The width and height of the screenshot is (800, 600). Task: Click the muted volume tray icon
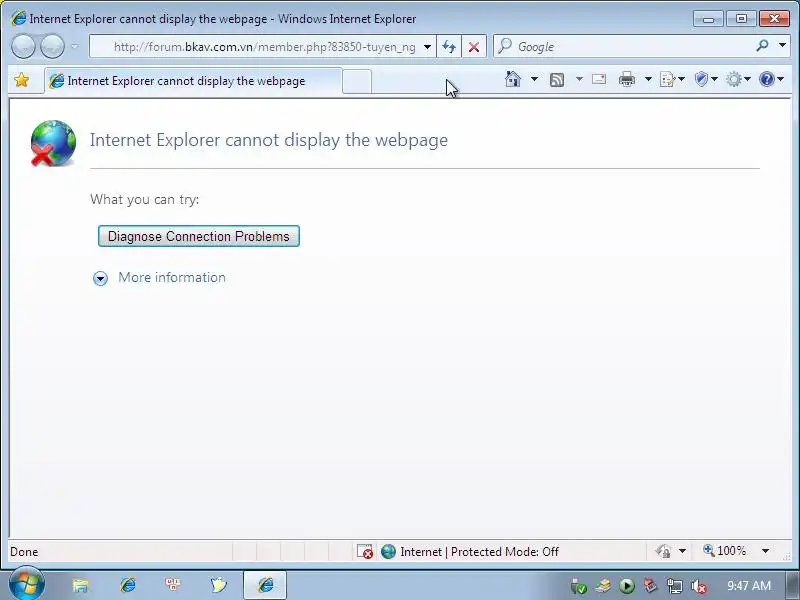698,586
